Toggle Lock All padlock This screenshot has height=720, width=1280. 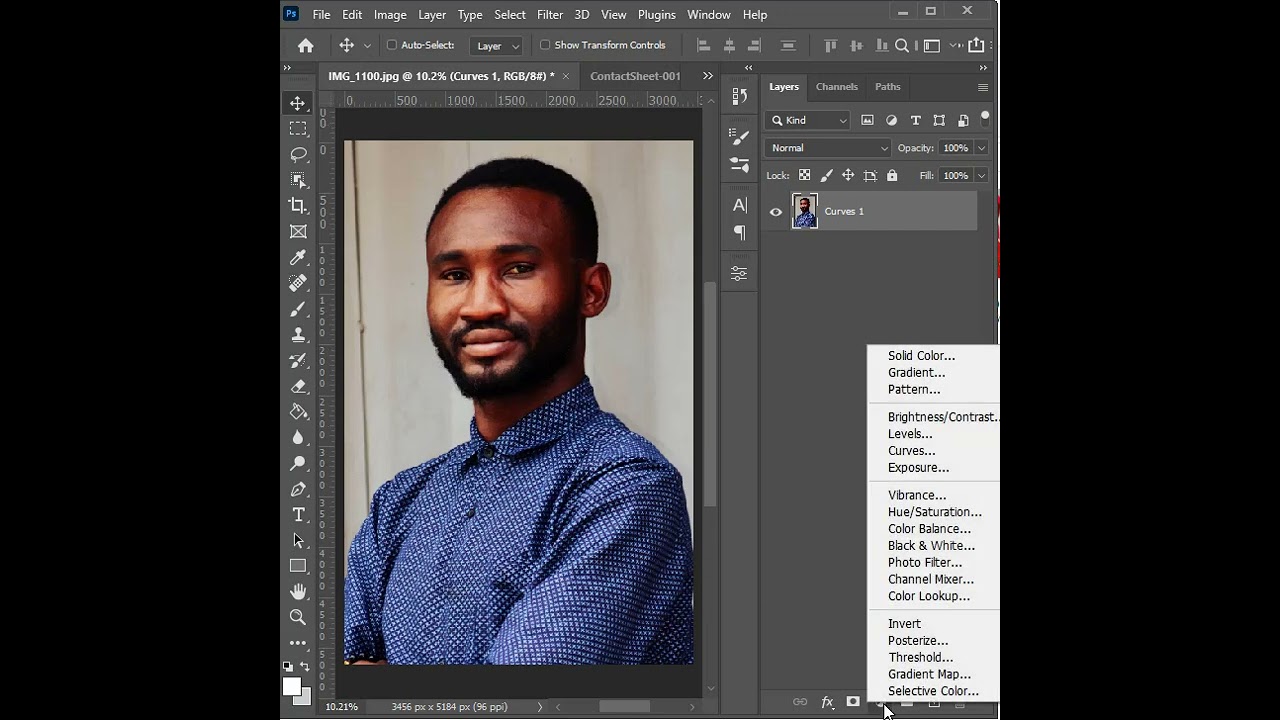[x=892, y=175]
